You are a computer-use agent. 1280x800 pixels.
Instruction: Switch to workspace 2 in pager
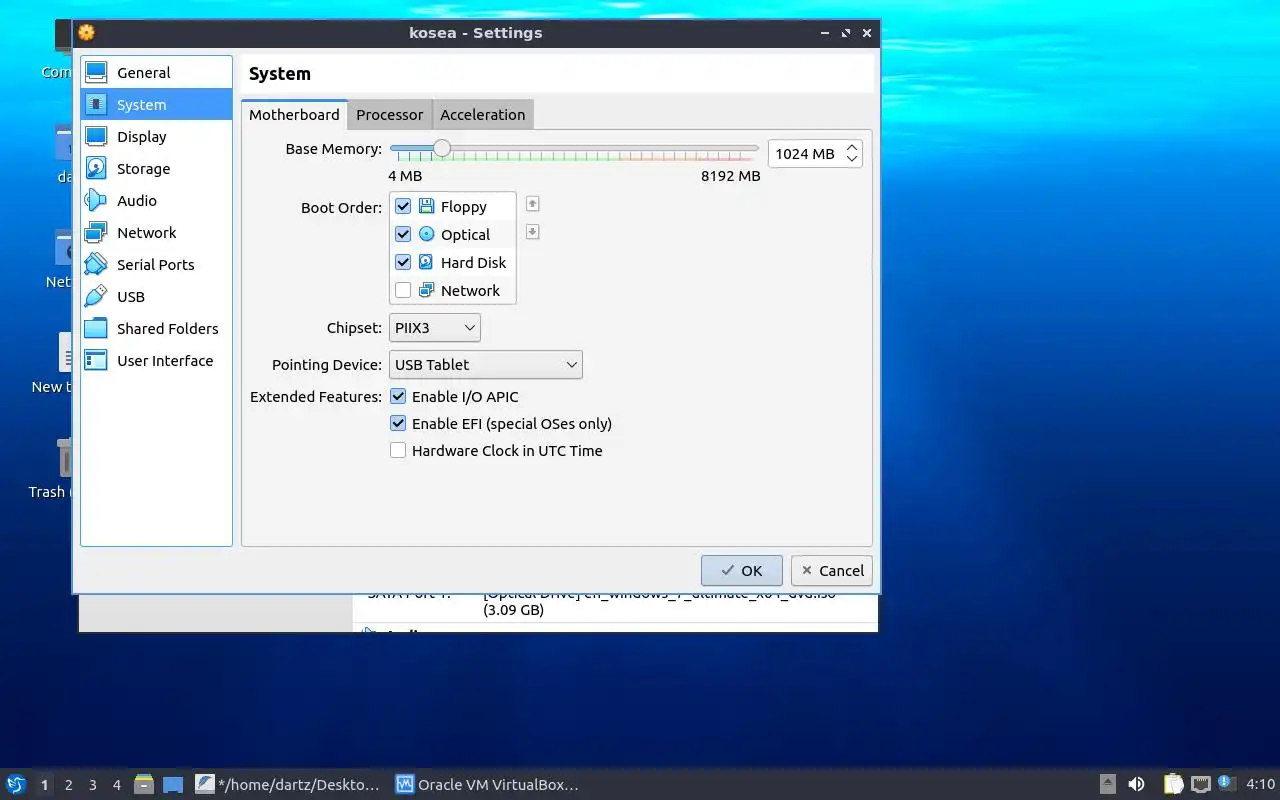tap(69, 785)
